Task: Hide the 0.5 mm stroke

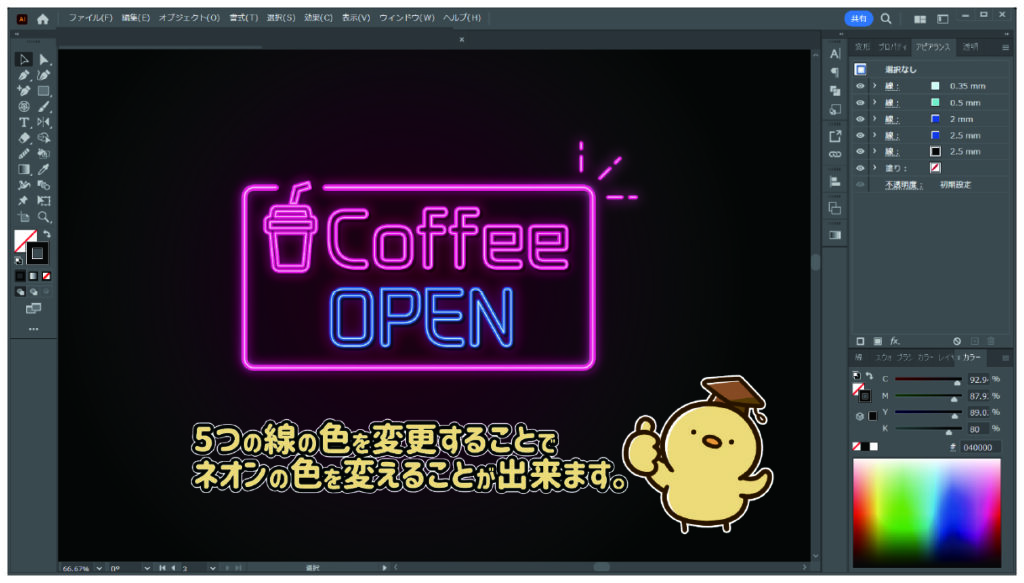Action: tap(860, 102)
